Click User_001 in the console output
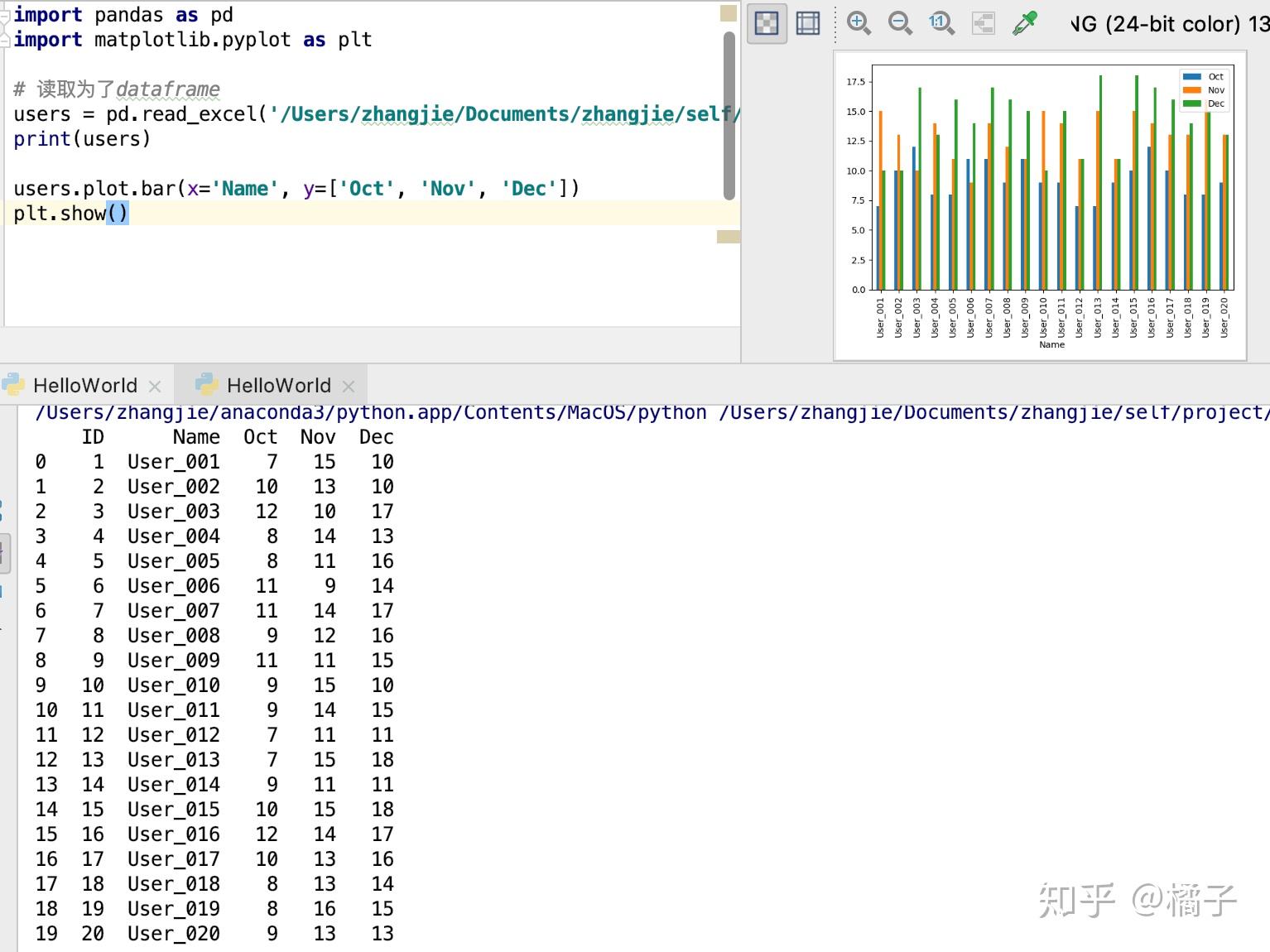The image size is (1270, 952). pyautogui.click(x=174, y=462)
